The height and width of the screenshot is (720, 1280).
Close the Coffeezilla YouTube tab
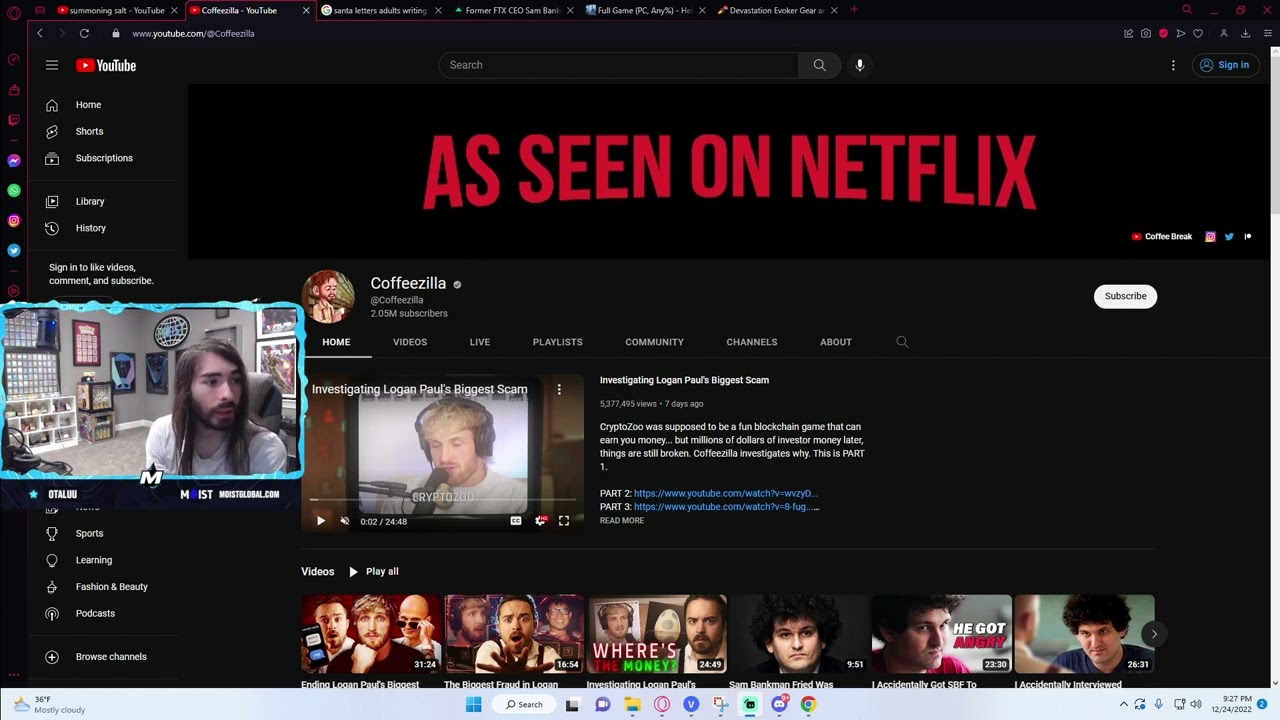(306, 10)
